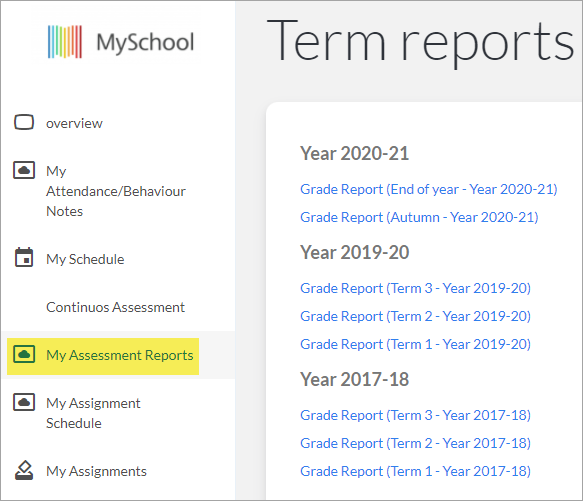Open Grade Report Term 2 2017-18
The image size is (583, 501).
[415, 443]
